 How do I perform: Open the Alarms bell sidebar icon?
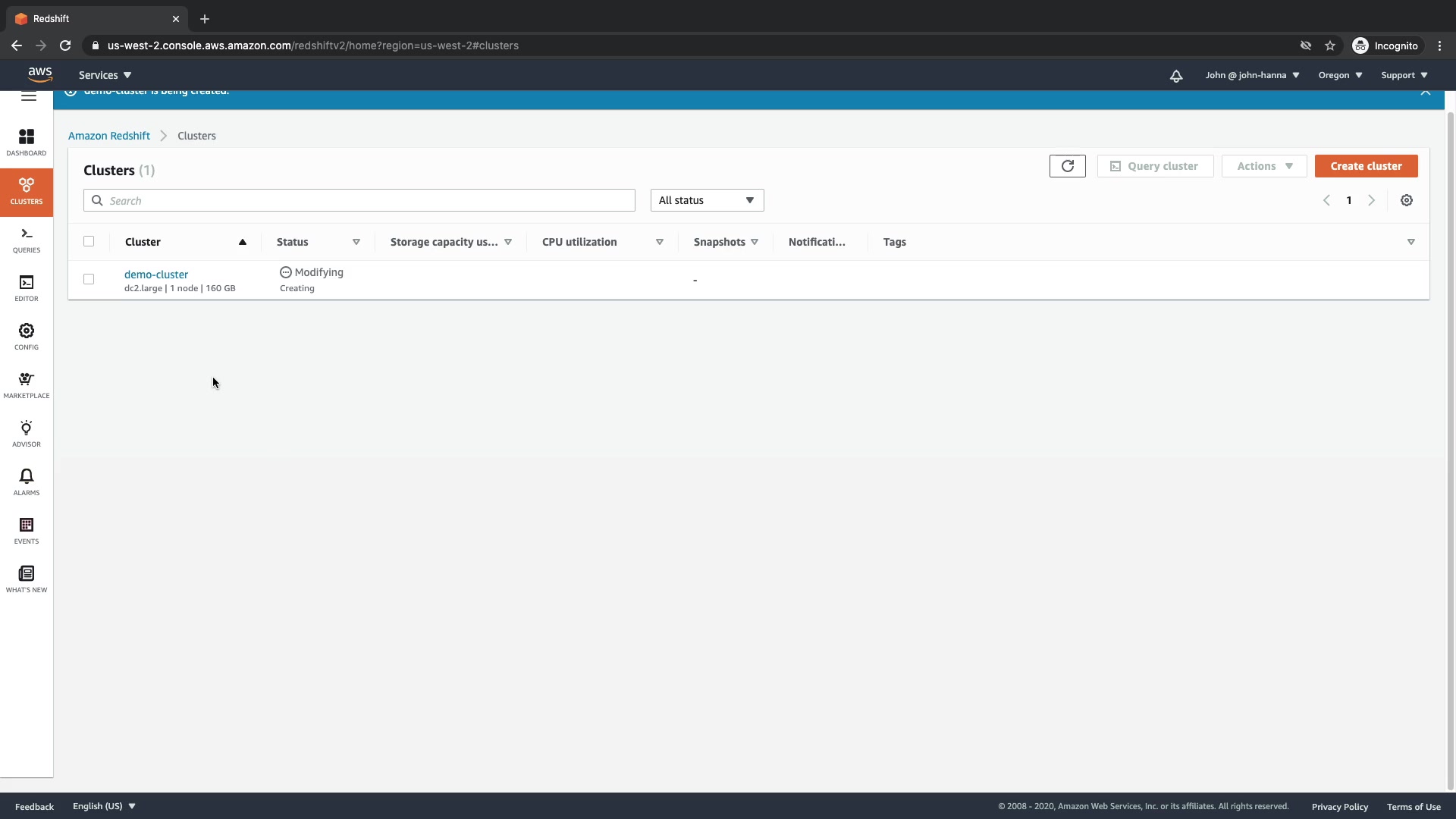click(x=27, y=482)
